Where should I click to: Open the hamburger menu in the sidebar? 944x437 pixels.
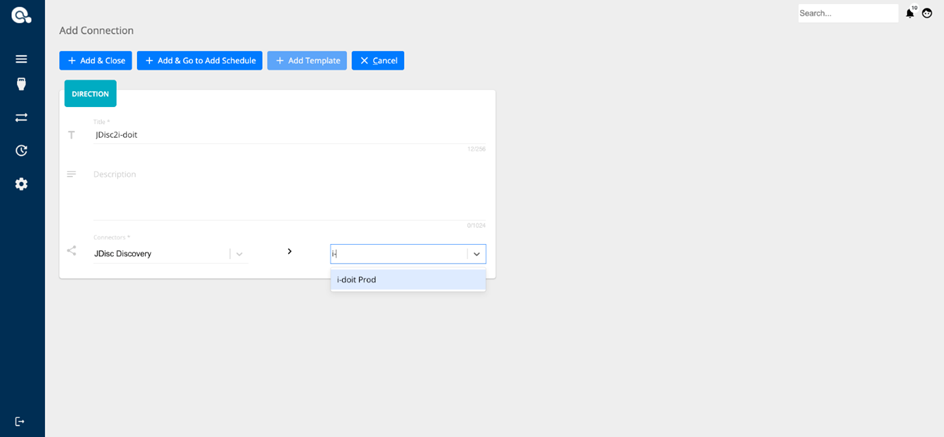click(x=21, y=59)
